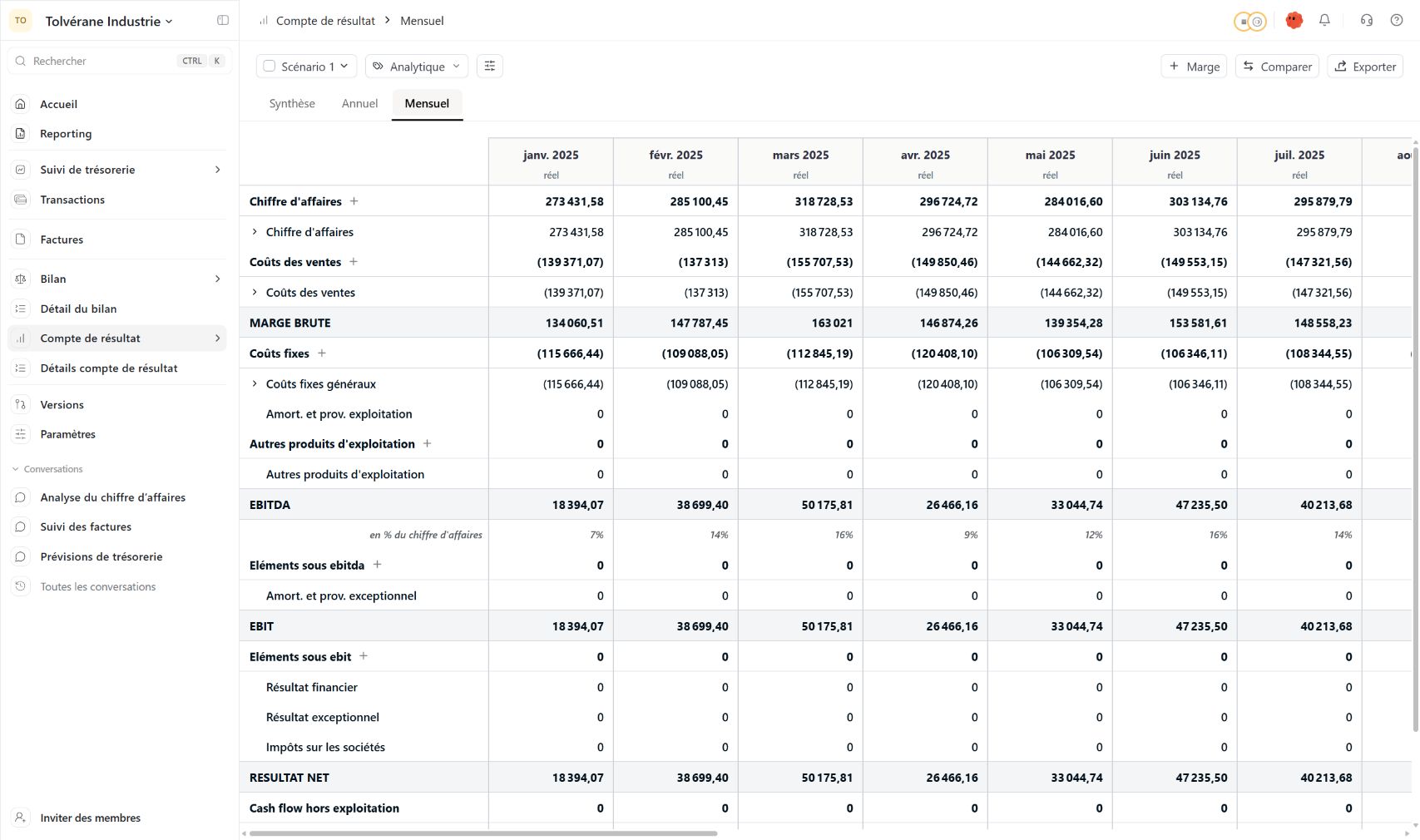Screen dimensions: 1420x840
Task: Click the Accueil home icon
Action: [21, 104]
